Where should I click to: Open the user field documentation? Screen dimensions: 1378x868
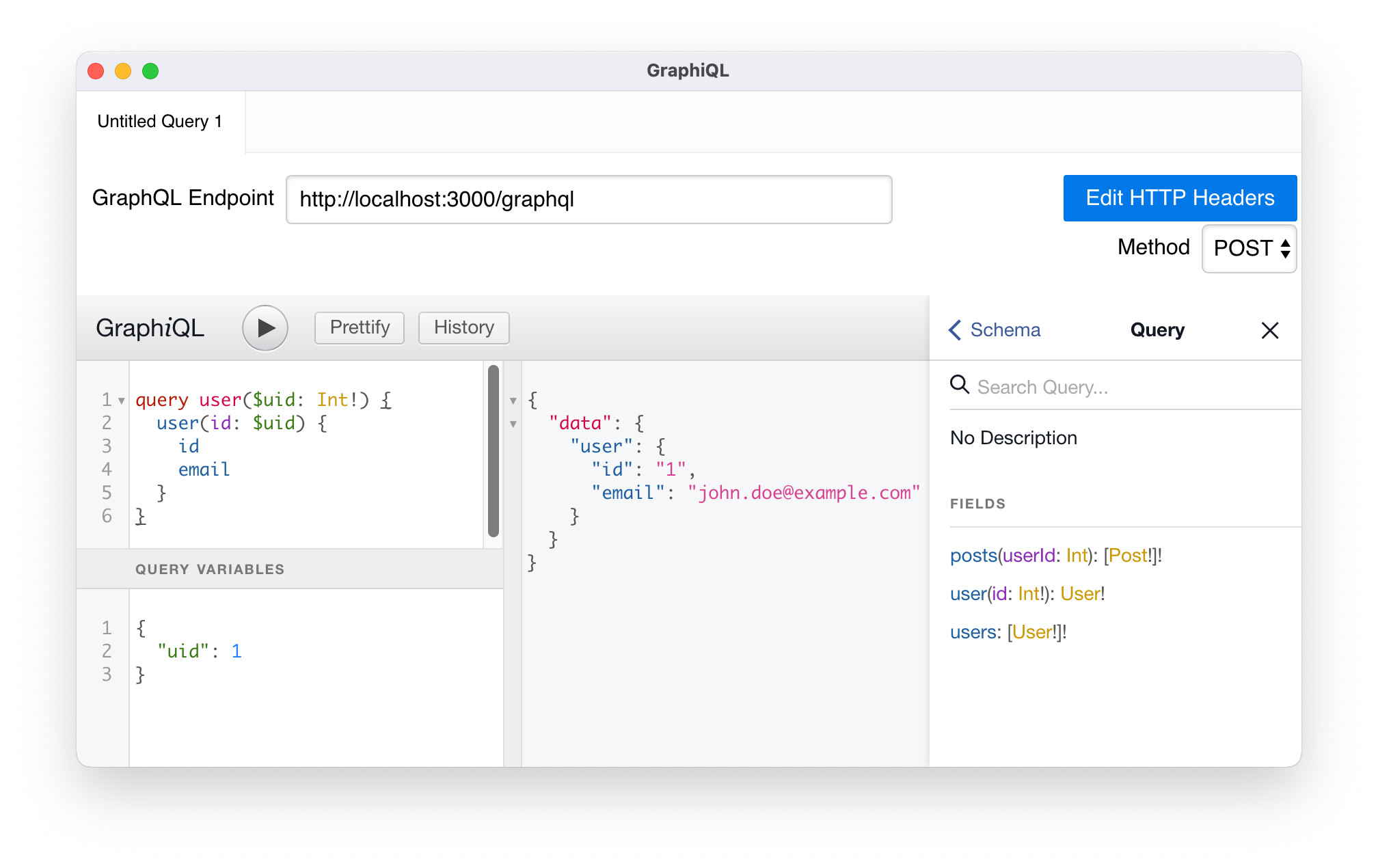click(968, 594)
